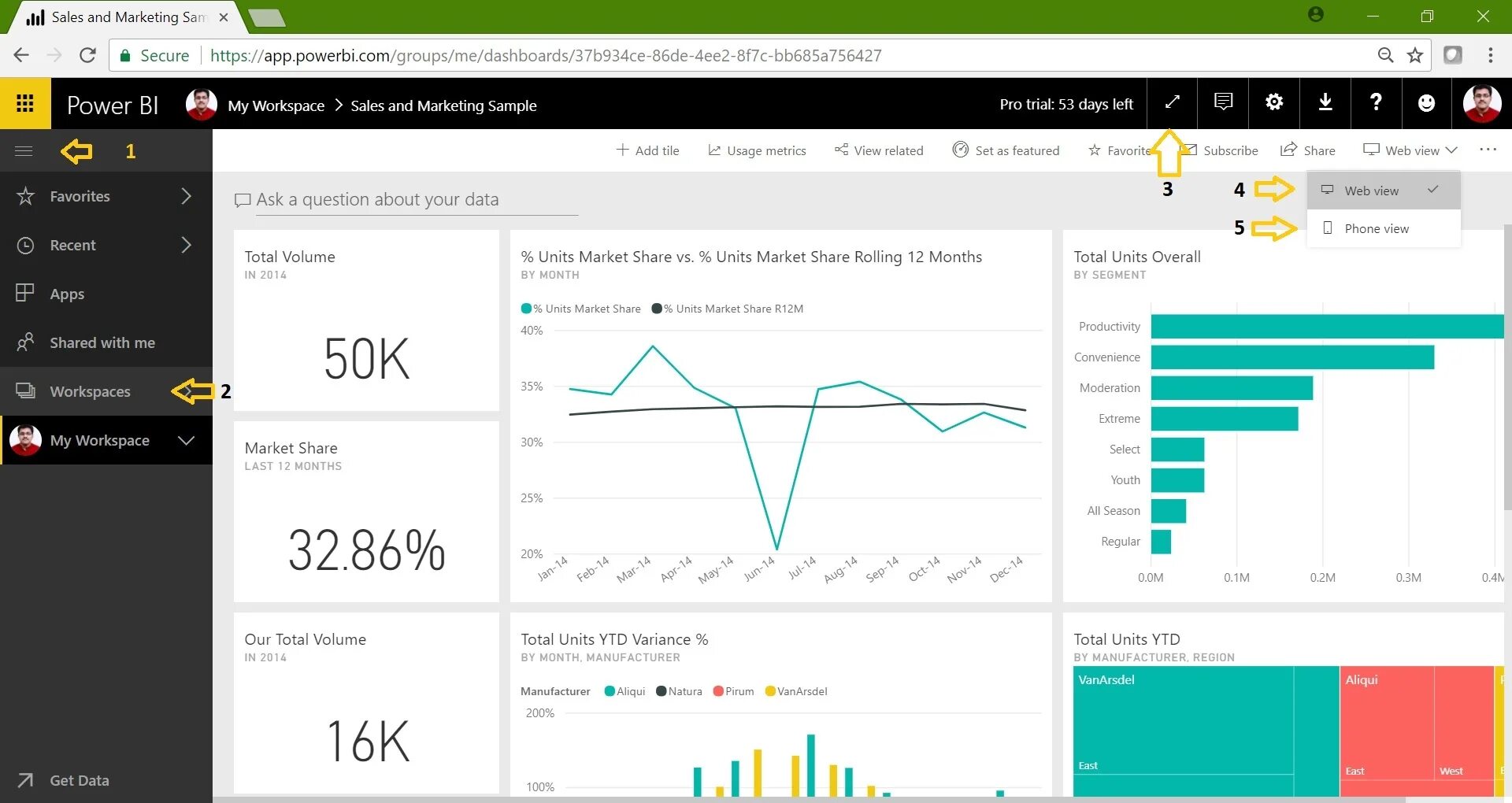Open the Chrome profile icon
The width and height of the screenshot is (1512, 803).
tap(1316, 15)
